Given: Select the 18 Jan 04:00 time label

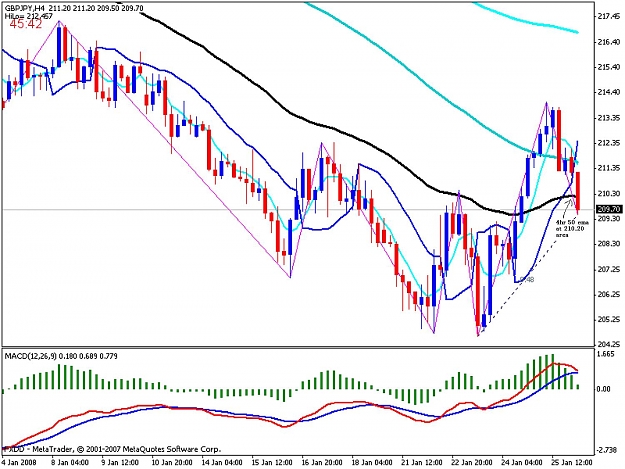Looking at the screenshot, I should pyautogui.click(x=372, y=463).
